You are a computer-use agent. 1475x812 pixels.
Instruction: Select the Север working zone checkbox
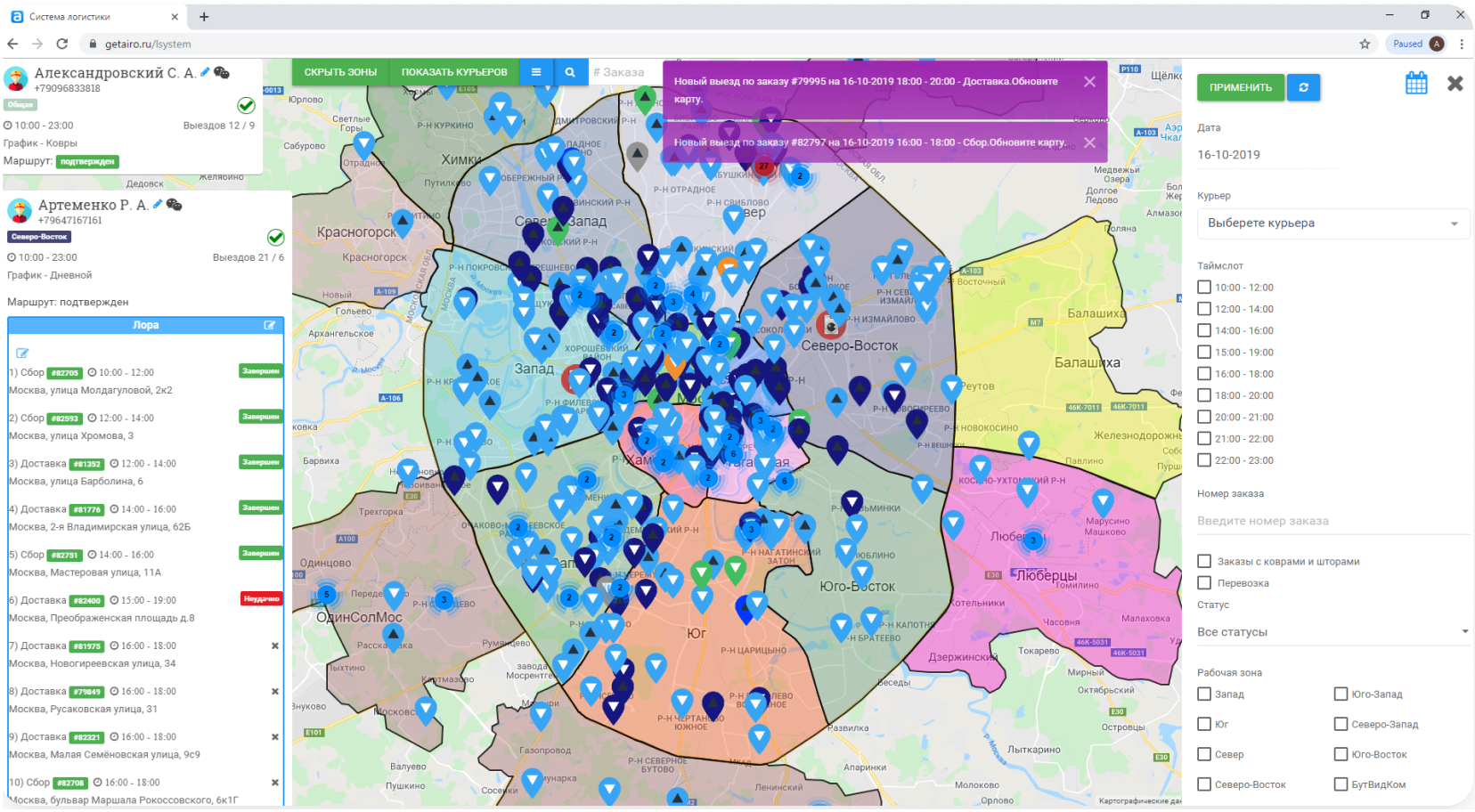[1204, 755]
